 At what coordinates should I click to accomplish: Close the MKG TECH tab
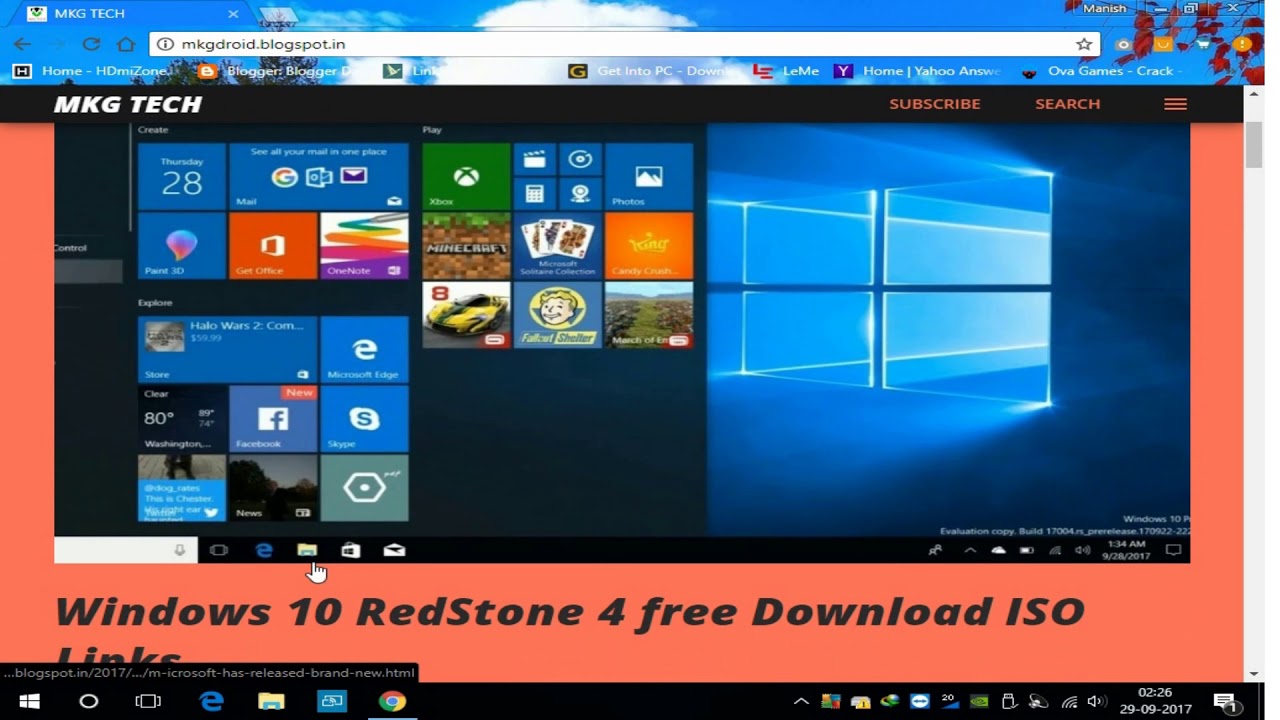click(x=233, y=14)
